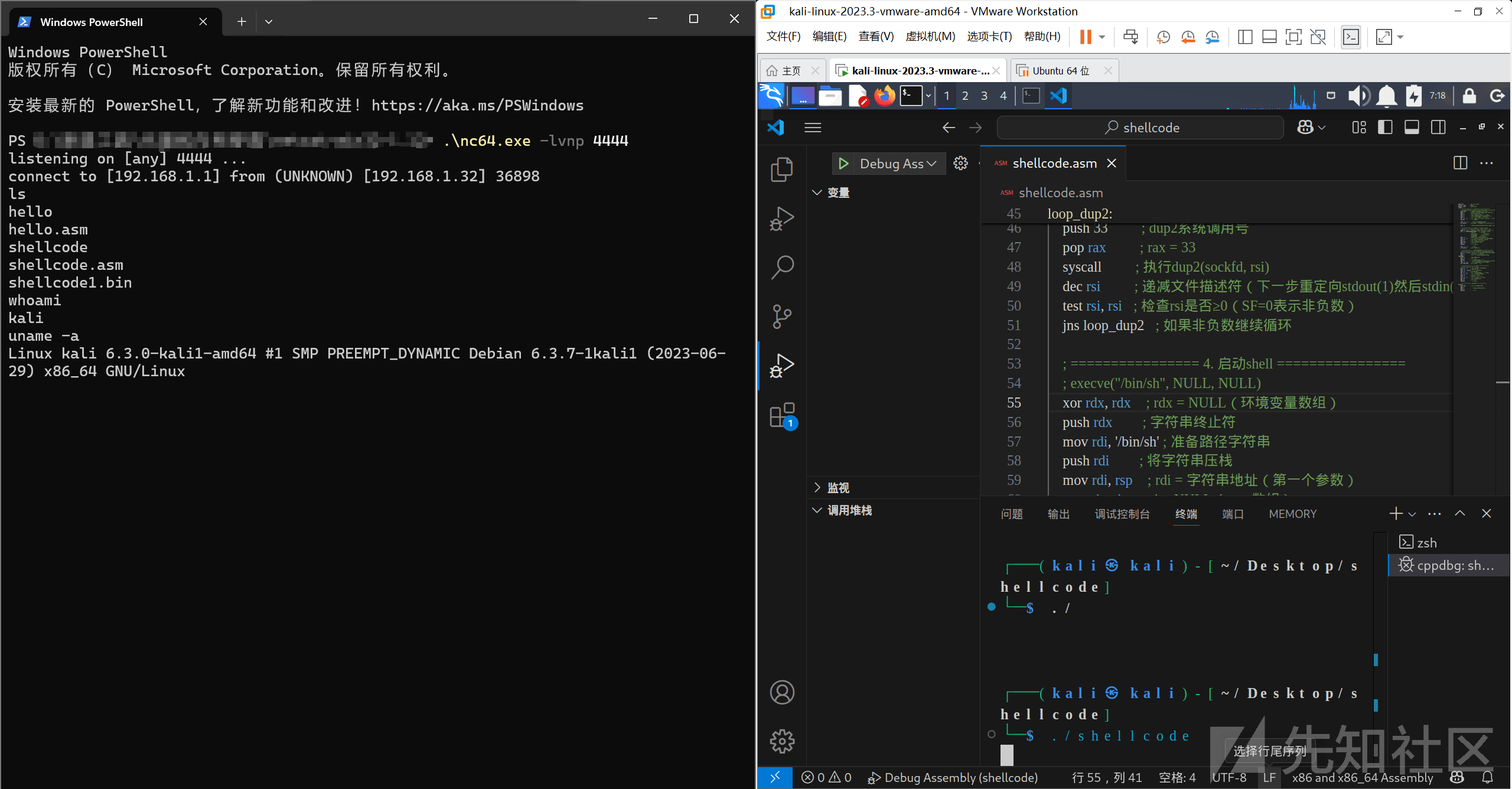The height and width of the screenshot is (789, 1512).
Task: Open the Explorer view in VS Code activity bar
Action: pos(782,169)
